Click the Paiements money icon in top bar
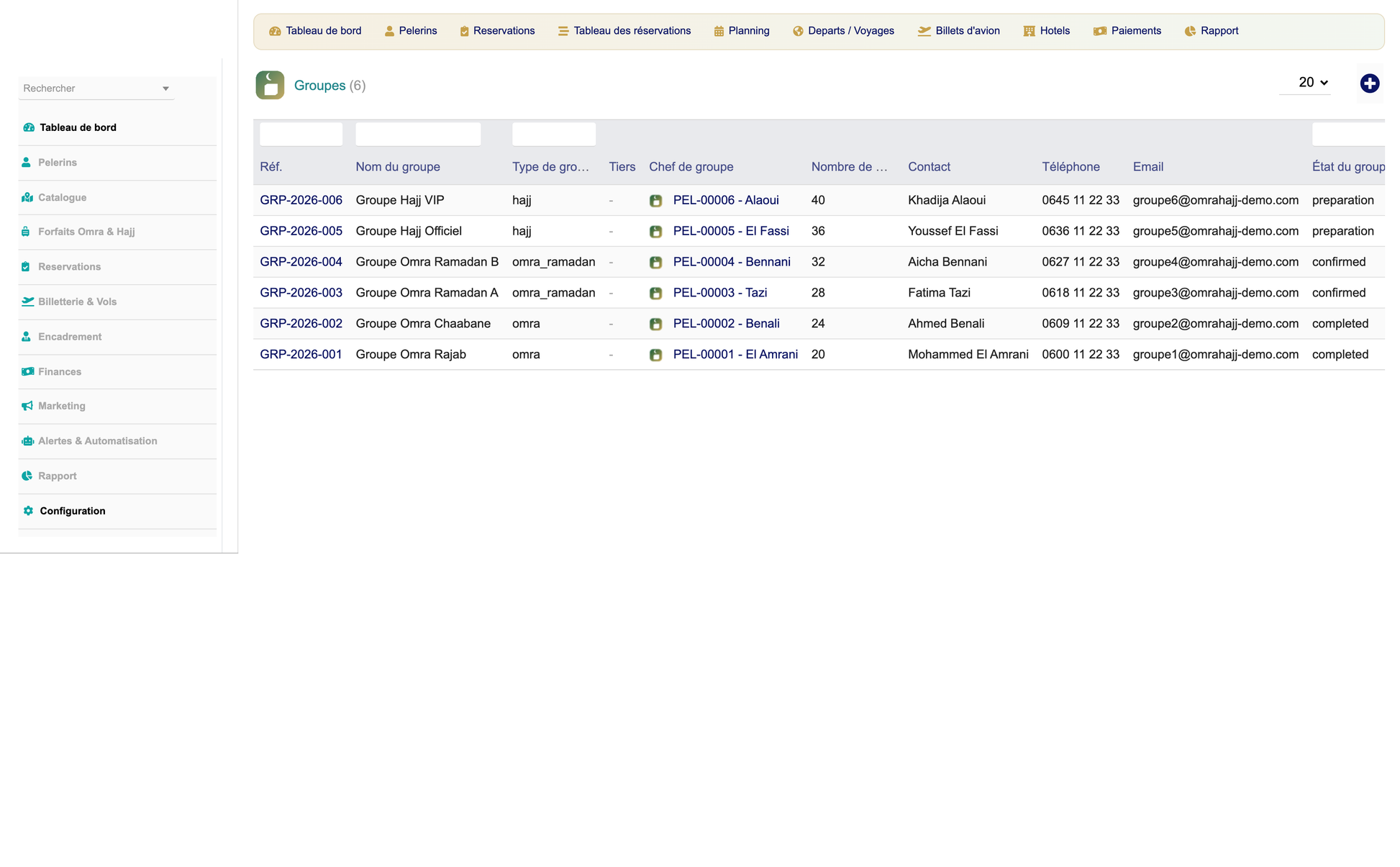 [1100, 31]
